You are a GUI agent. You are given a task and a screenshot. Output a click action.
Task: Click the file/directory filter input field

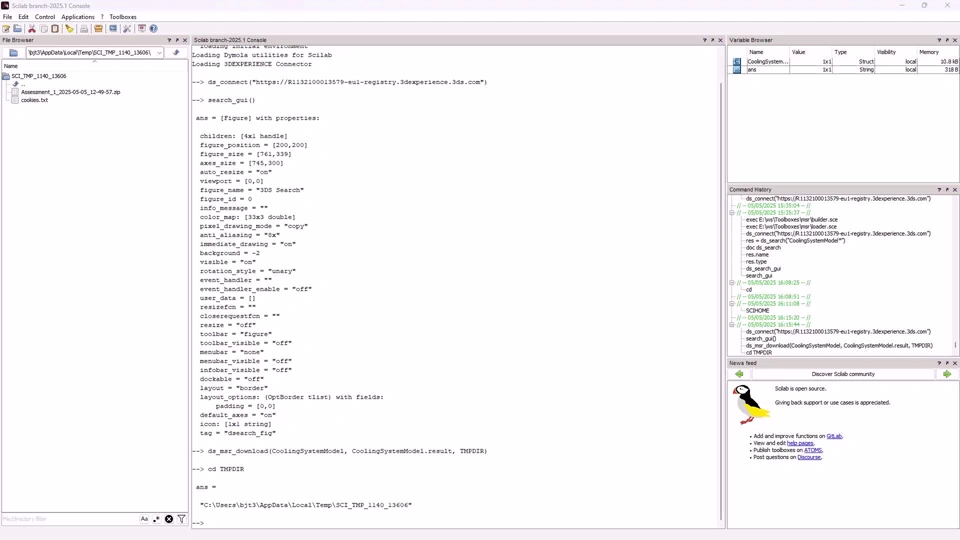[x=70, y=519]
